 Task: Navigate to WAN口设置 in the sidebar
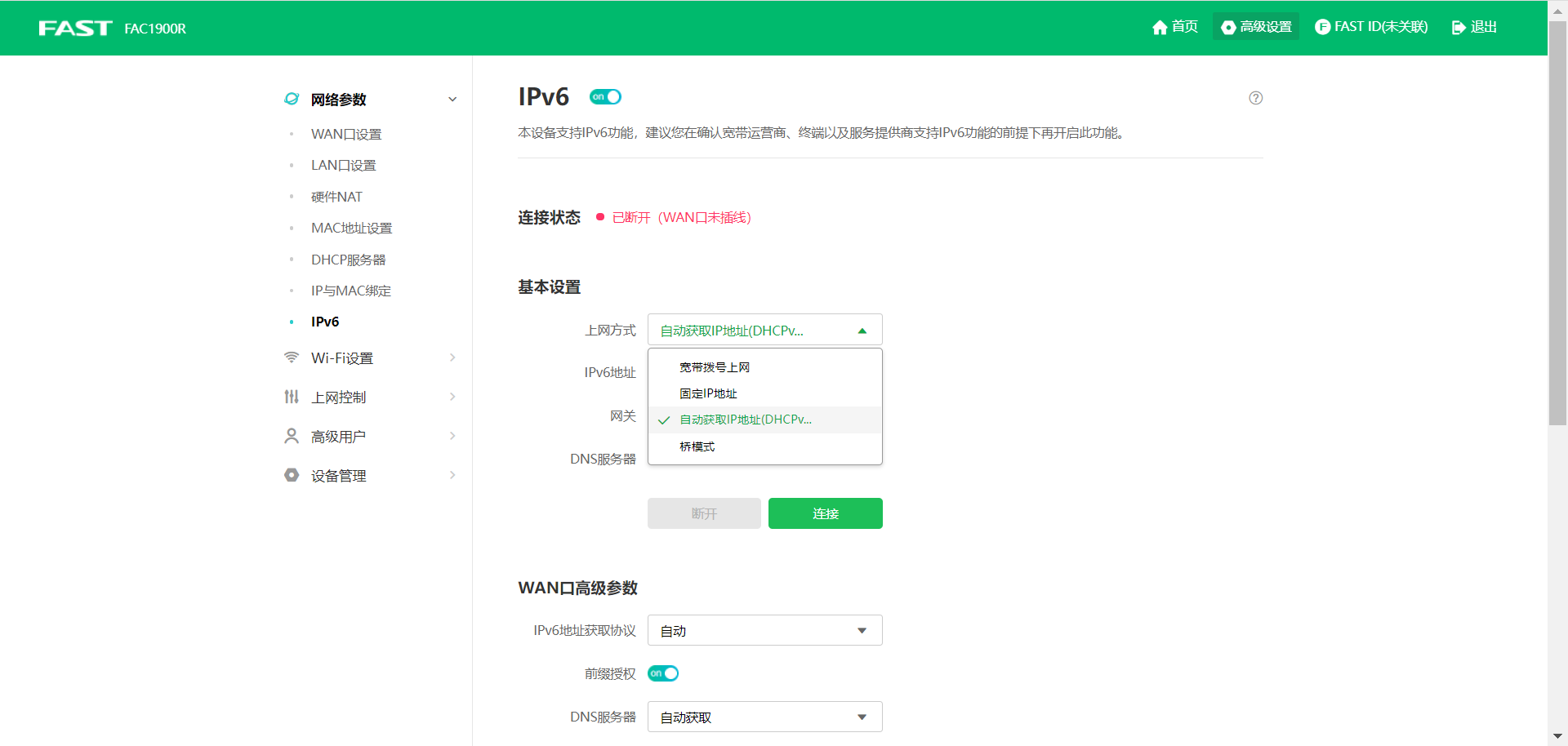tap(345, 134)
